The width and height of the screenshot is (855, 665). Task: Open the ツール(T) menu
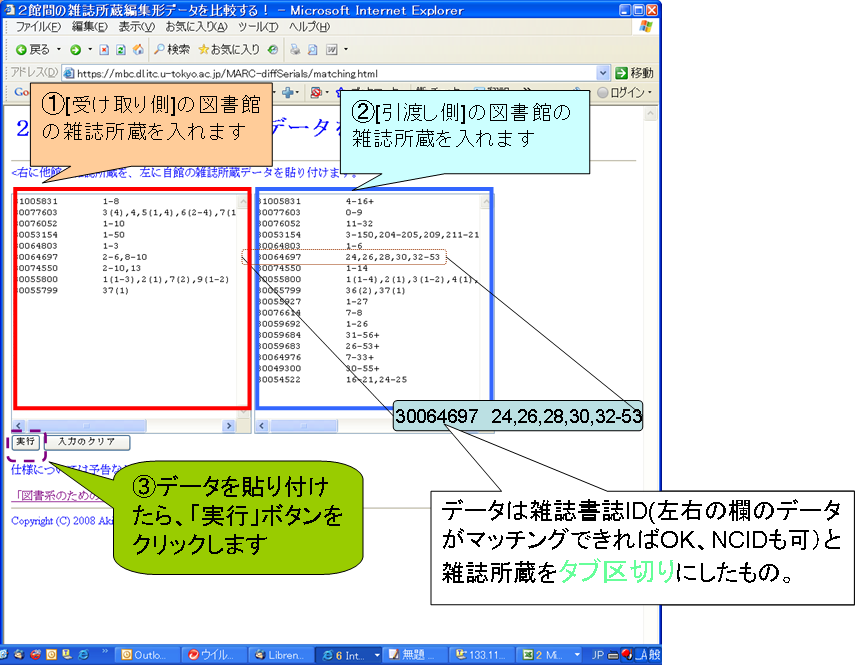point(258,27)
